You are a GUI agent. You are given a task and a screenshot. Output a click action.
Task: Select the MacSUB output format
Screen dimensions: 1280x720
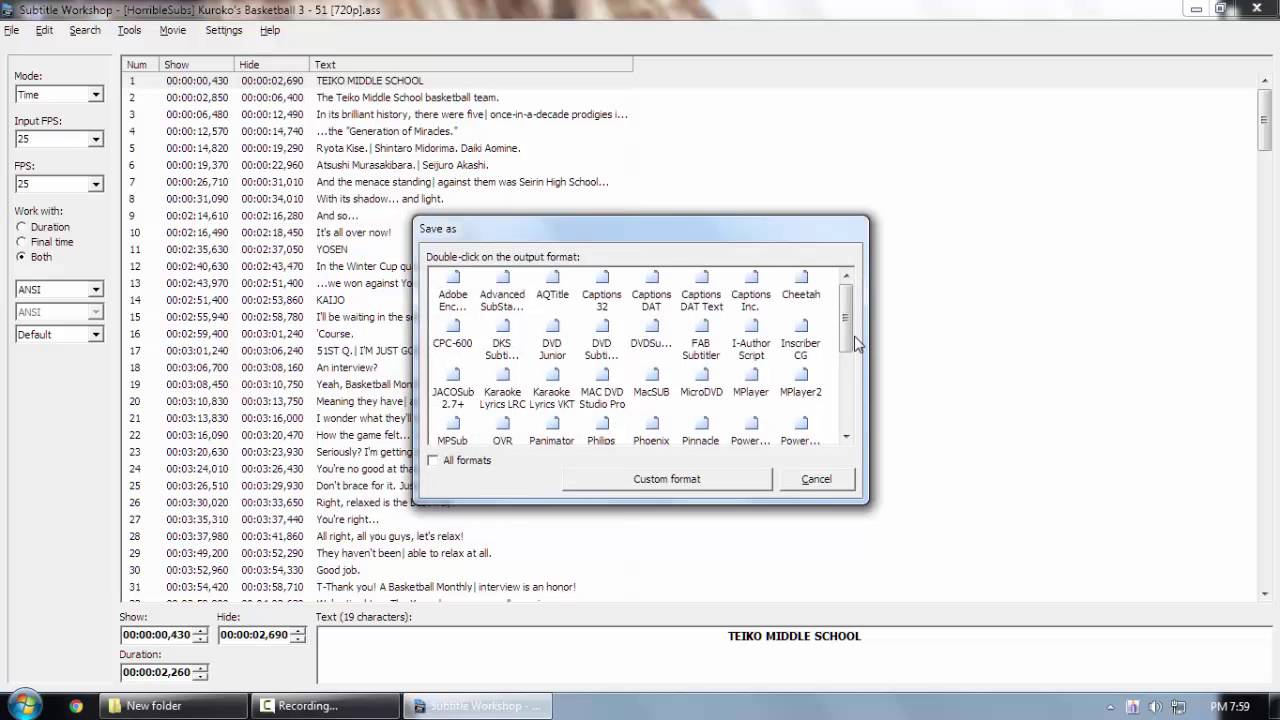(x=651, y=384)
